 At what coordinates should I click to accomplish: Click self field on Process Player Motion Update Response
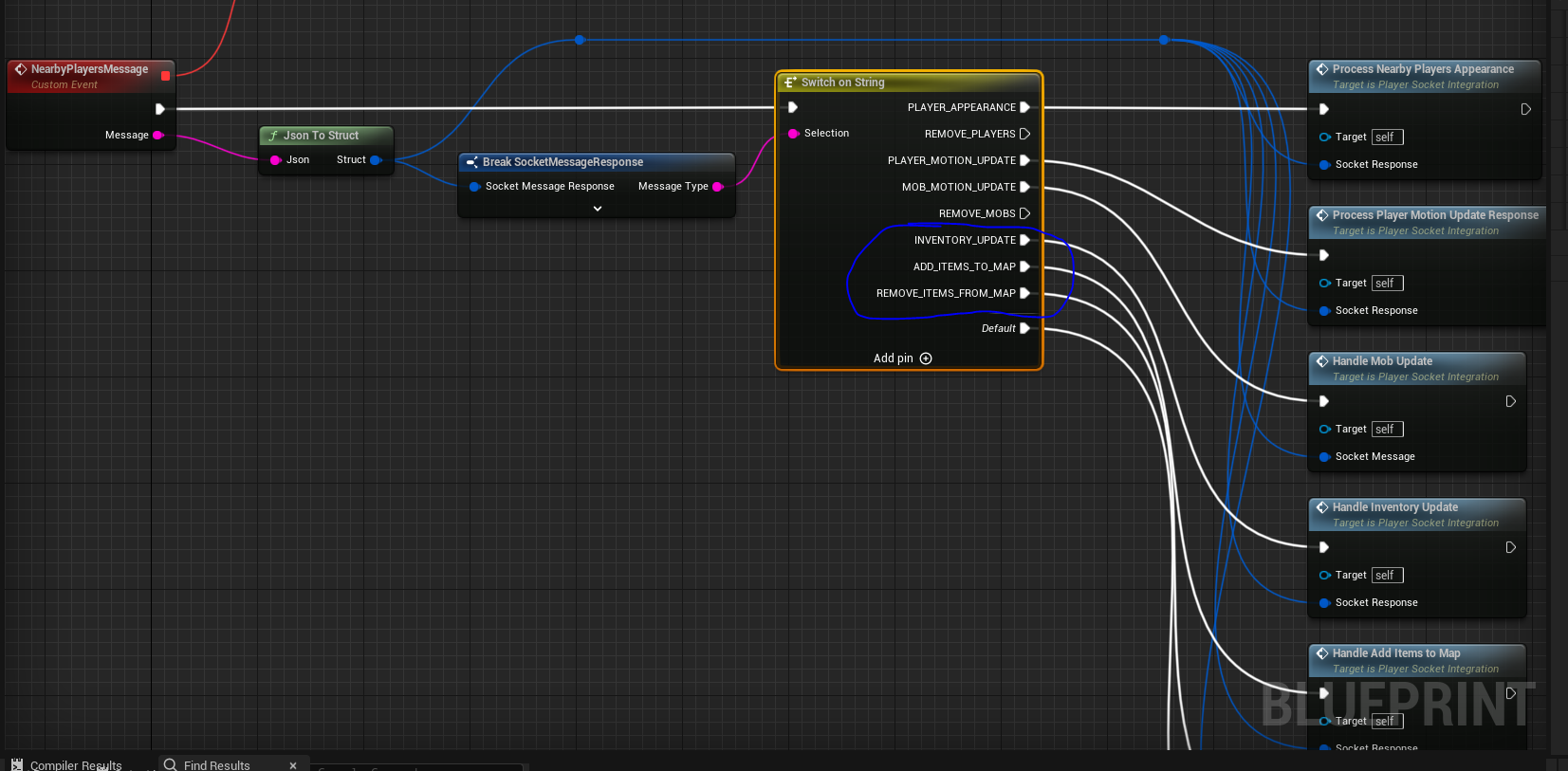tap(1387, 284)
